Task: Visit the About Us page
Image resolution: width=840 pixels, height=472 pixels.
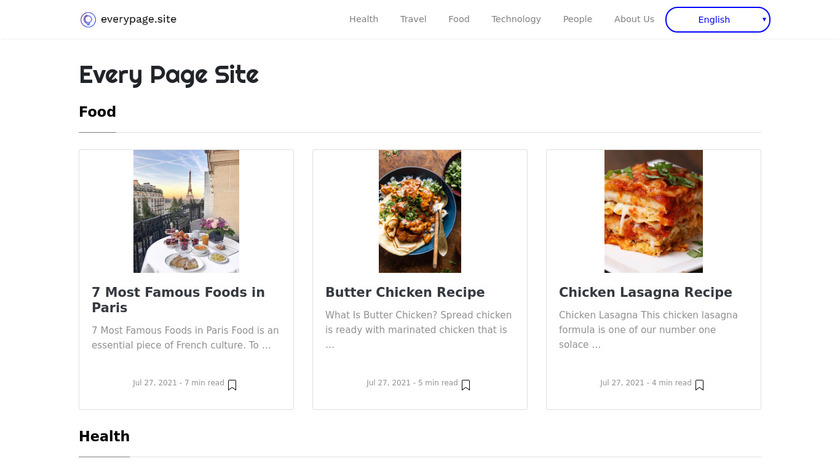Action: click(634, 19)
